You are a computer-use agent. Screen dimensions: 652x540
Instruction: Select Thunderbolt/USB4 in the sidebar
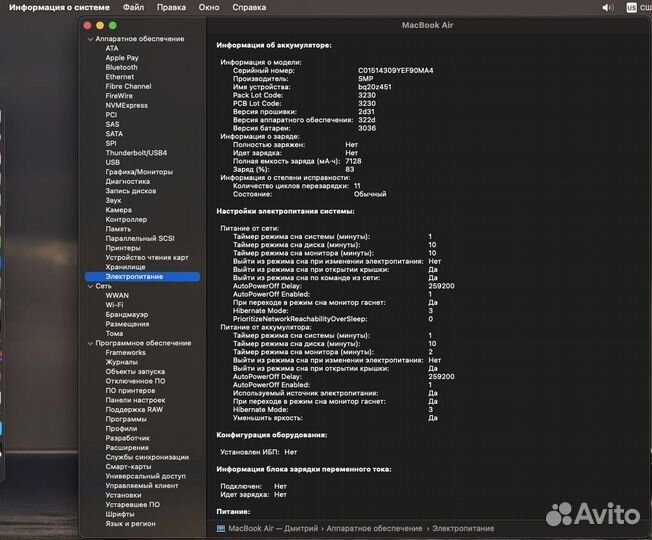pos(136,153)
